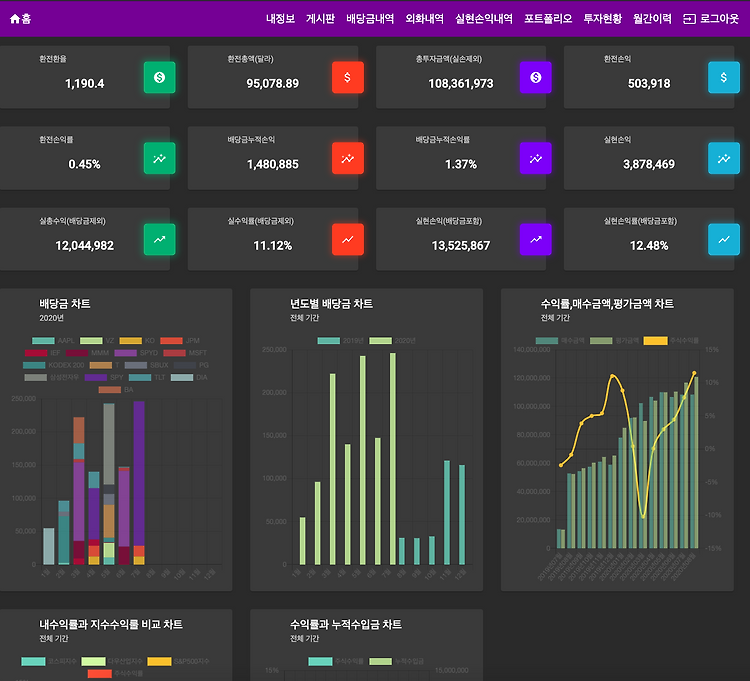Click the 누적수입금 legend color box
The width and height of the screenshot is (750, 681).
point(380,661)
